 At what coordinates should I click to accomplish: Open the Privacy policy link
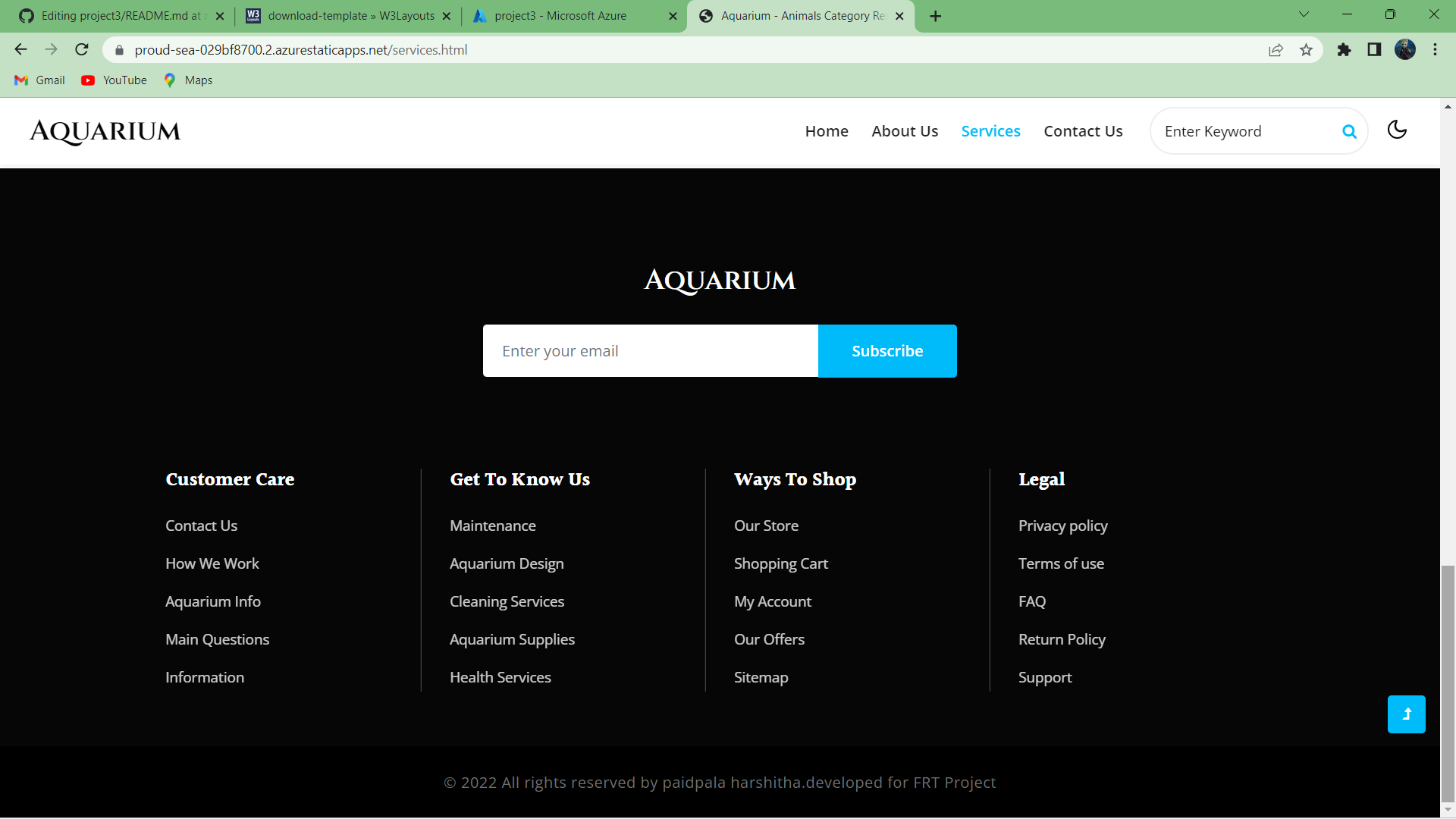(x=1062, y=525)
